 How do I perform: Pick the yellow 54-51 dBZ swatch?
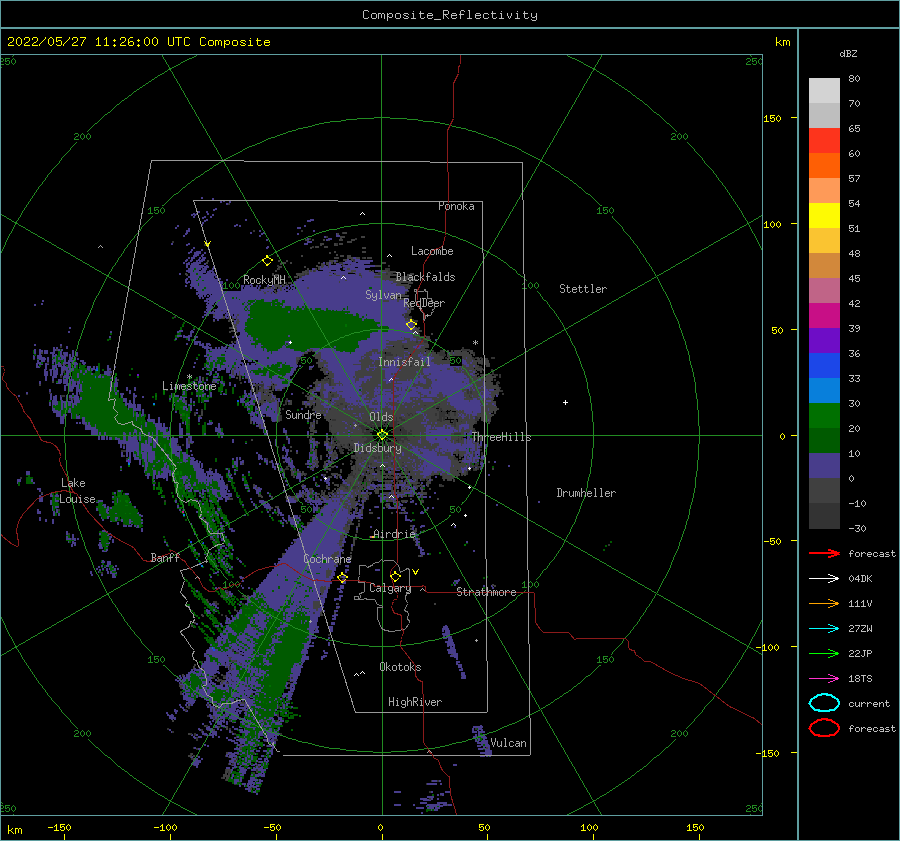pyautogui.click(x=824, y=216)
